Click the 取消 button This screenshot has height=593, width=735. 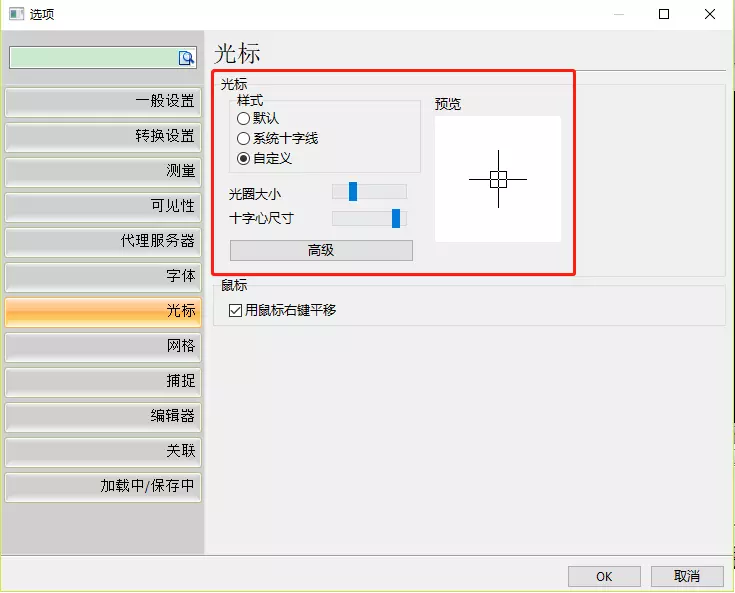tap(686, 576)
